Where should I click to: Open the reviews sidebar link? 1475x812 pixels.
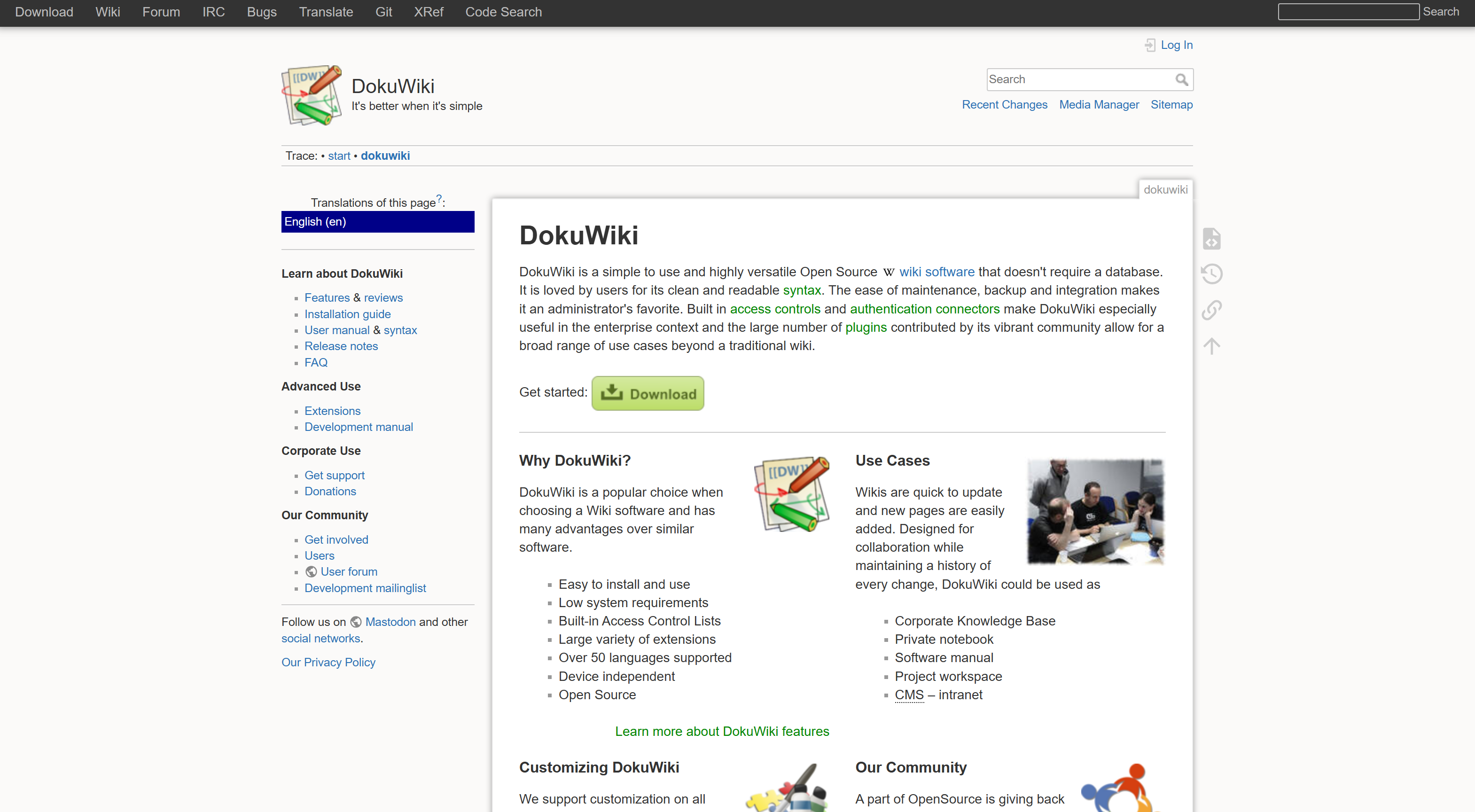click(x=383, y=298)
